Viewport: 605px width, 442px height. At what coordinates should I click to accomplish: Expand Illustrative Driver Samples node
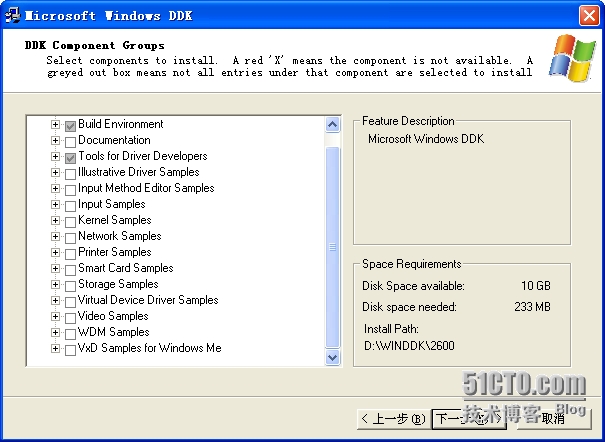pos(55,172)
